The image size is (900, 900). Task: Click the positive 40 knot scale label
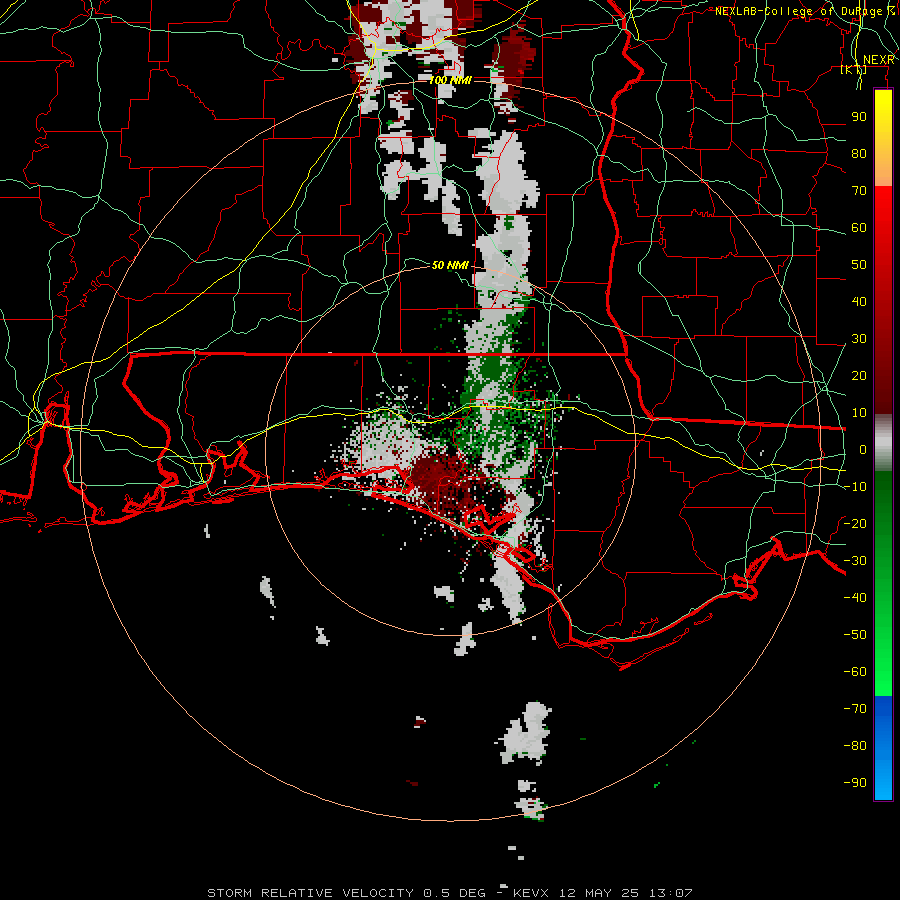pyautogui.click(x=859, y=301)
